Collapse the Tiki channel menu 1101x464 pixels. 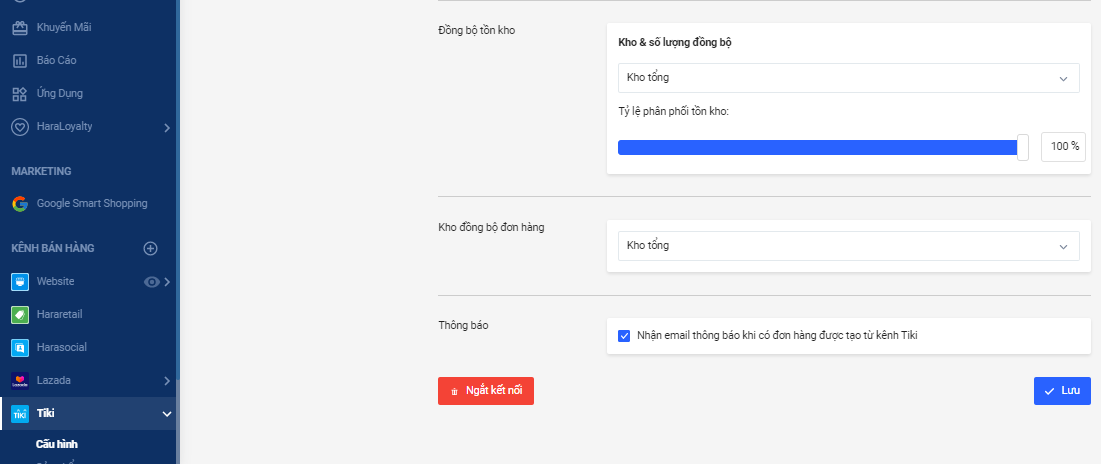pos(167,414)
